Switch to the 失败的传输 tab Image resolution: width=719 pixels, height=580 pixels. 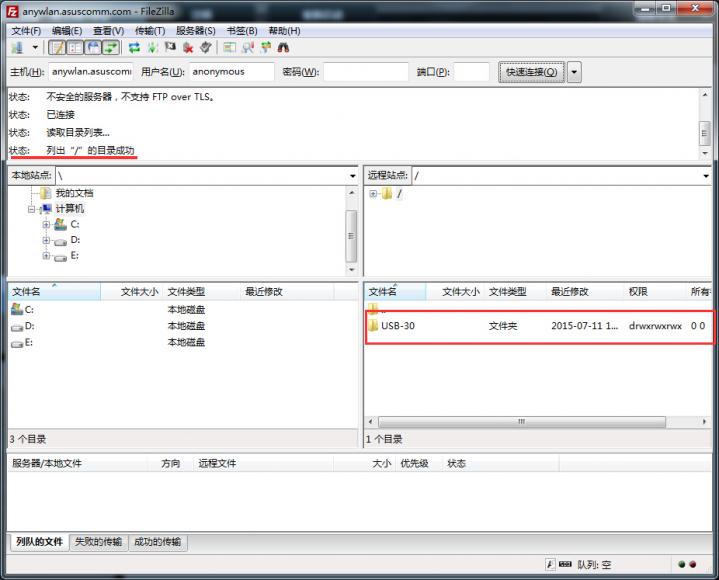click(99, 542)
